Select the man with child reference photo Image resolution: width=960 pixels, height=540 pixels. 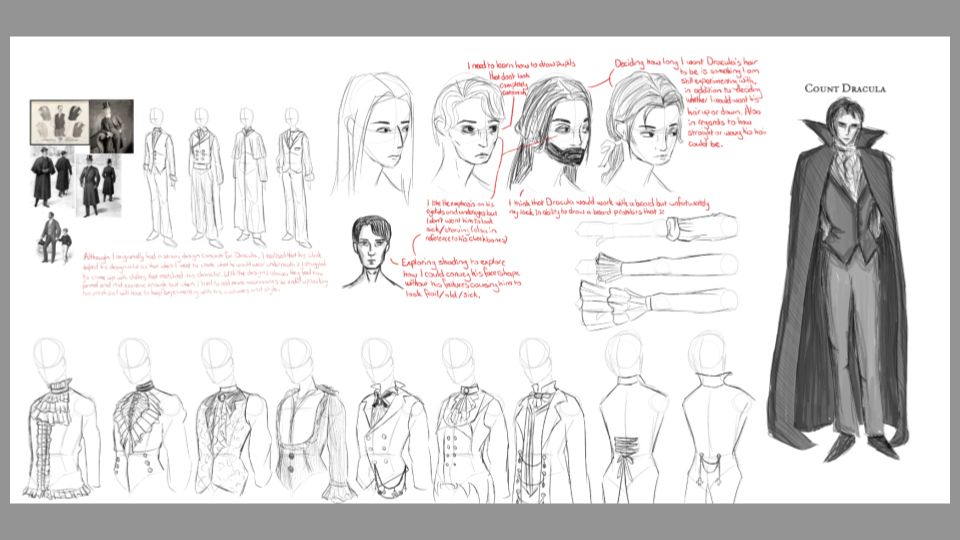coord(55,238)
